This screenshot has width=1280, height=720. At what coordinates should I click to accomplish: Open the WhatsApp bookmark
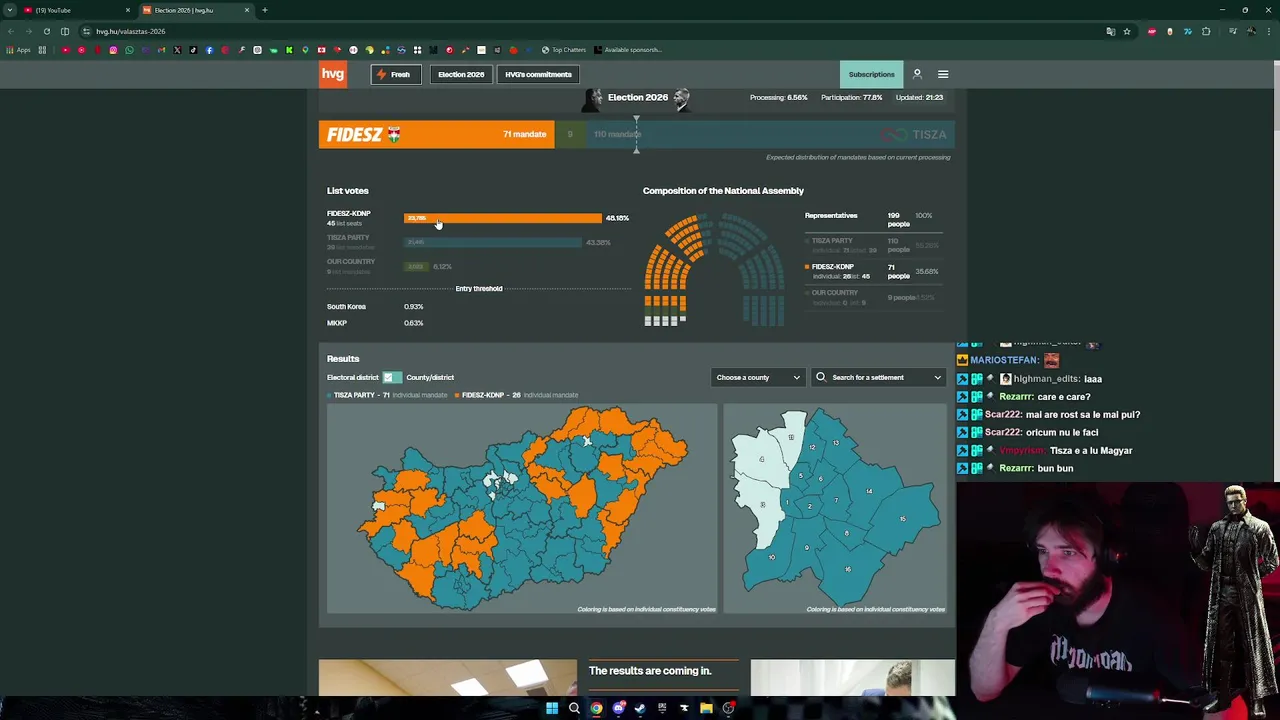(129, 50)
